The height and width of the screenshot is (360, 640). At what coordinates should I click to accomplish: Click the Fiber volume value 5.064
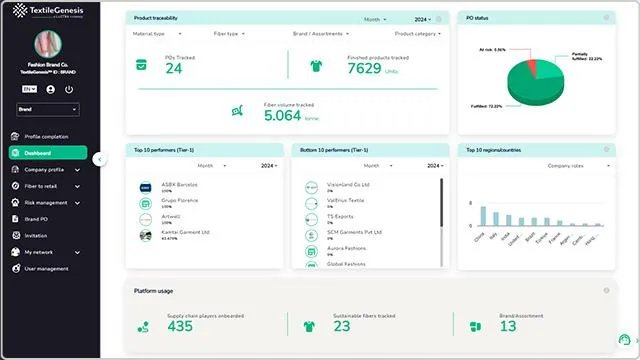tap(282, 116)
